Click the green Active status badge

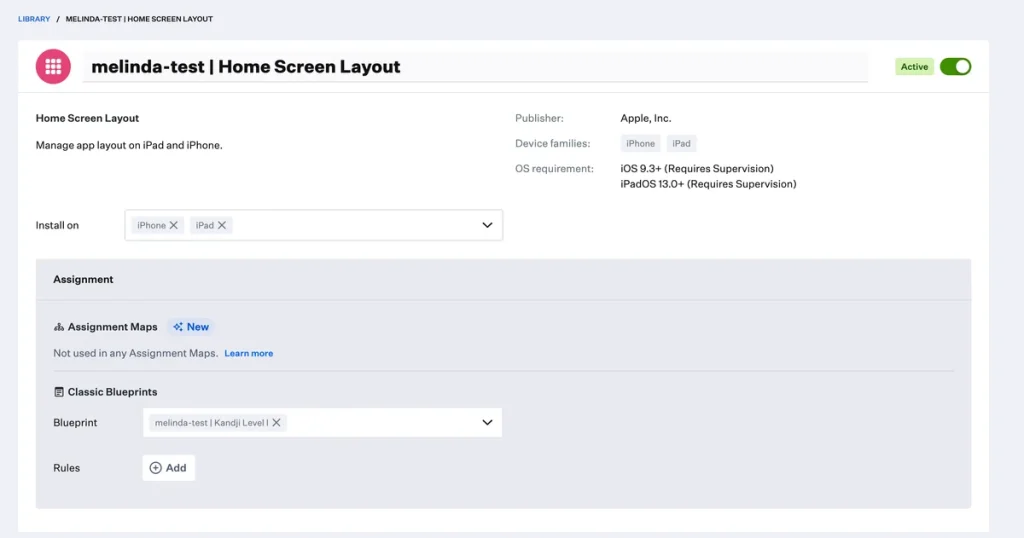914,67
